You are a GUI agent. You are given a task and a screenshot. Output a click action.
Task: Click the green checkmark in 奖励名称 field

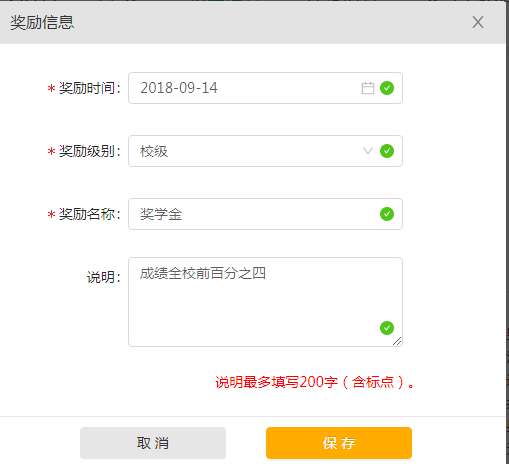tap(387, 214)
